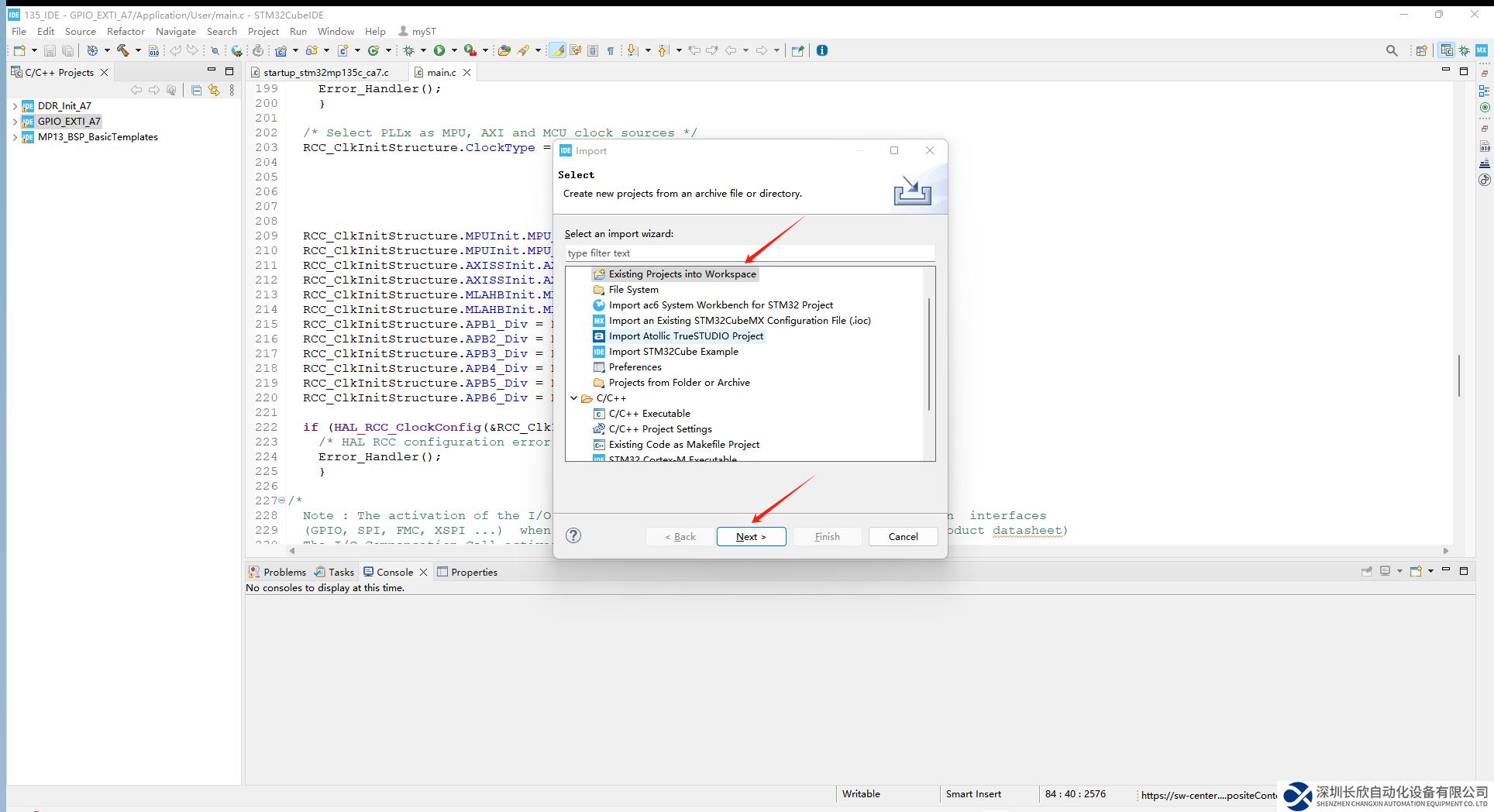The width and height of the screenshot is (1494, 812).
Task: Click the Next button in Import dialog
Action: [x=751, y=536]
